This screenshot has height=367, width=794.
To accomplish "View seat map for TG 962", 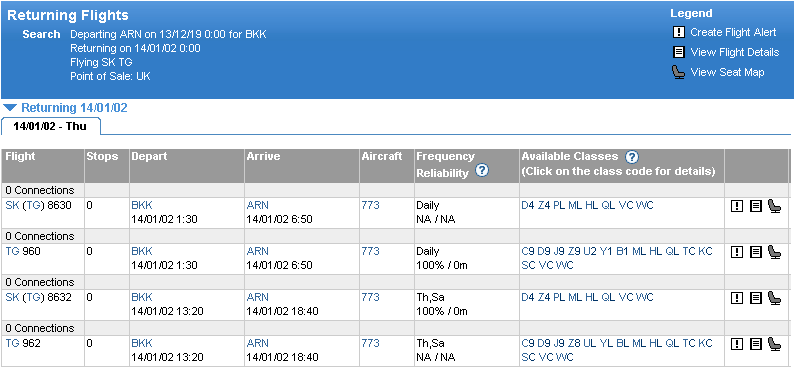I will pos(774,344).
